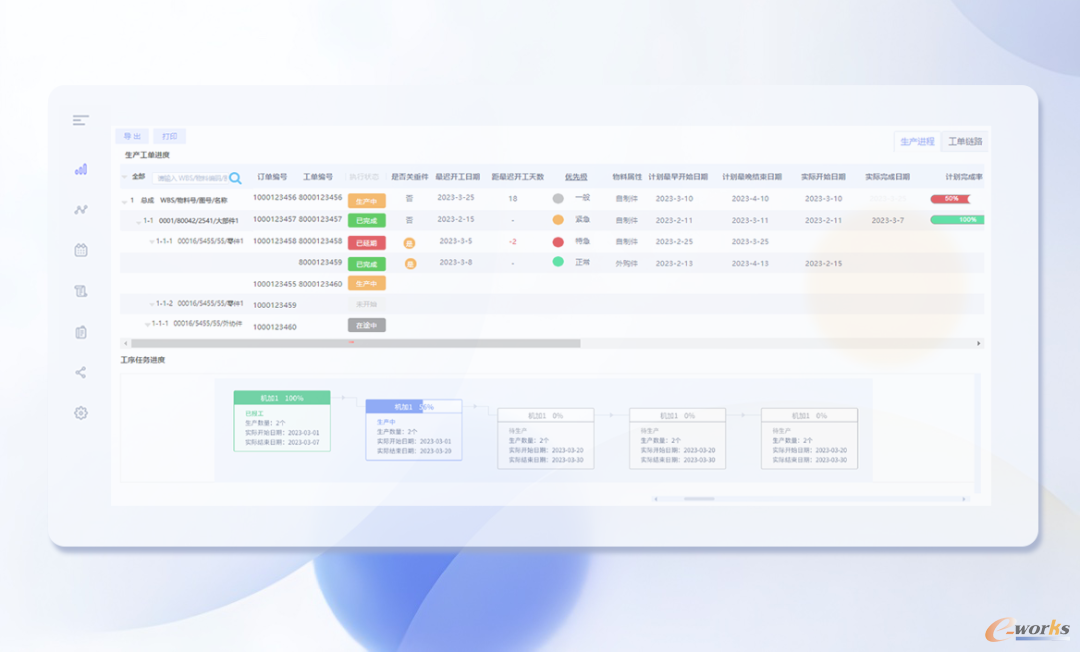Click the red 50% completion progress bar
The image size is (1080, 652).
[951, 198]
